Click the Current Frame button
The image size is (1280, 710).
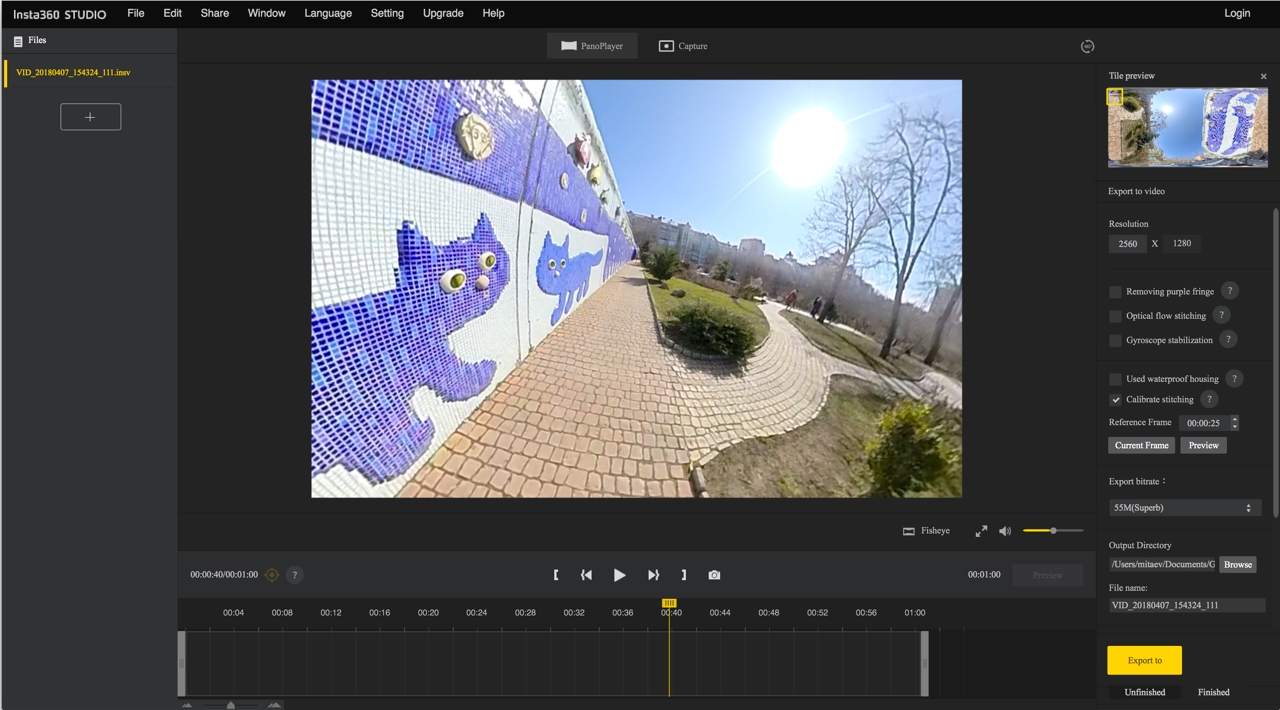pos(1141,445)
